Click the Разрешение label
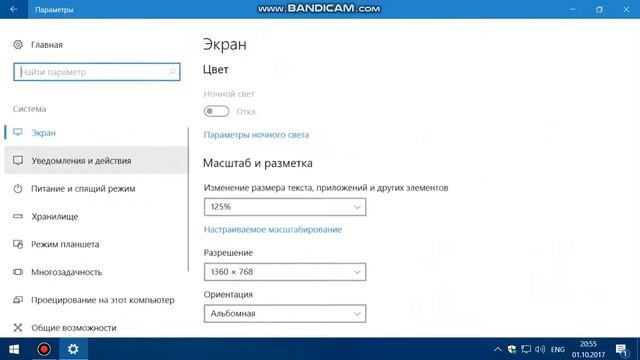 coord(228,253)
